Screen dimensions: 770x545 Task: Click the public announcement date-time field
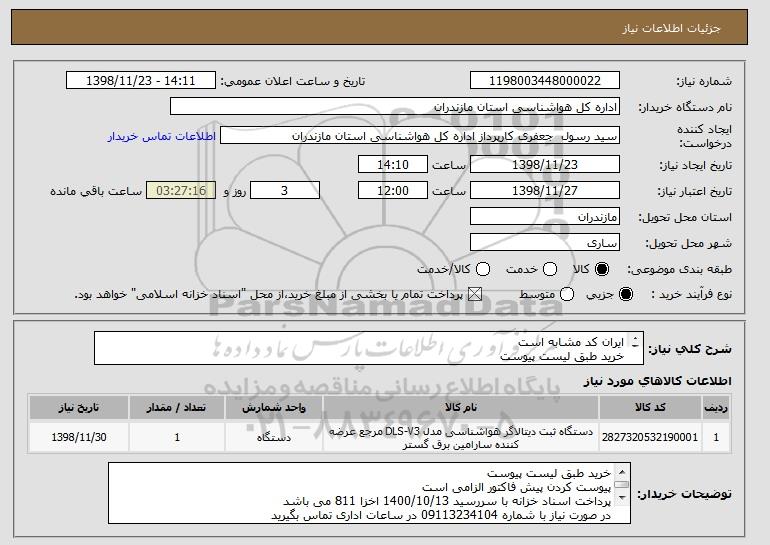(x=141, y=81)
